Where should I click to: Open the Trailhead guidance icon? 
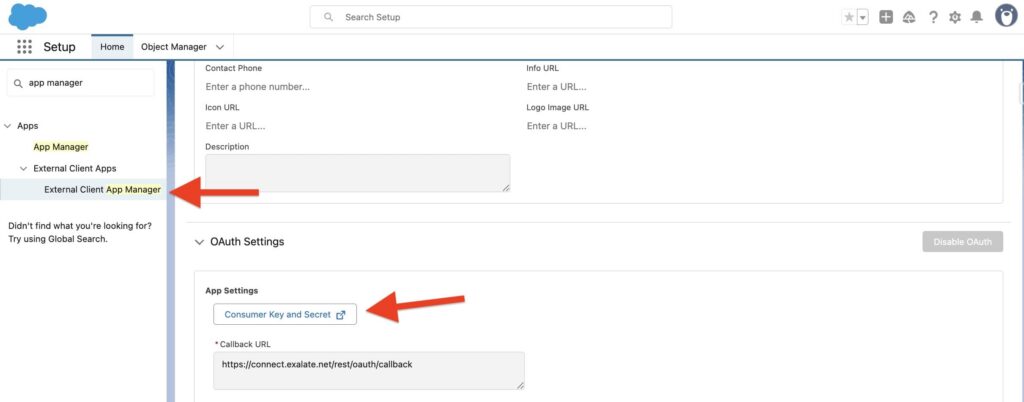[909, 17]
